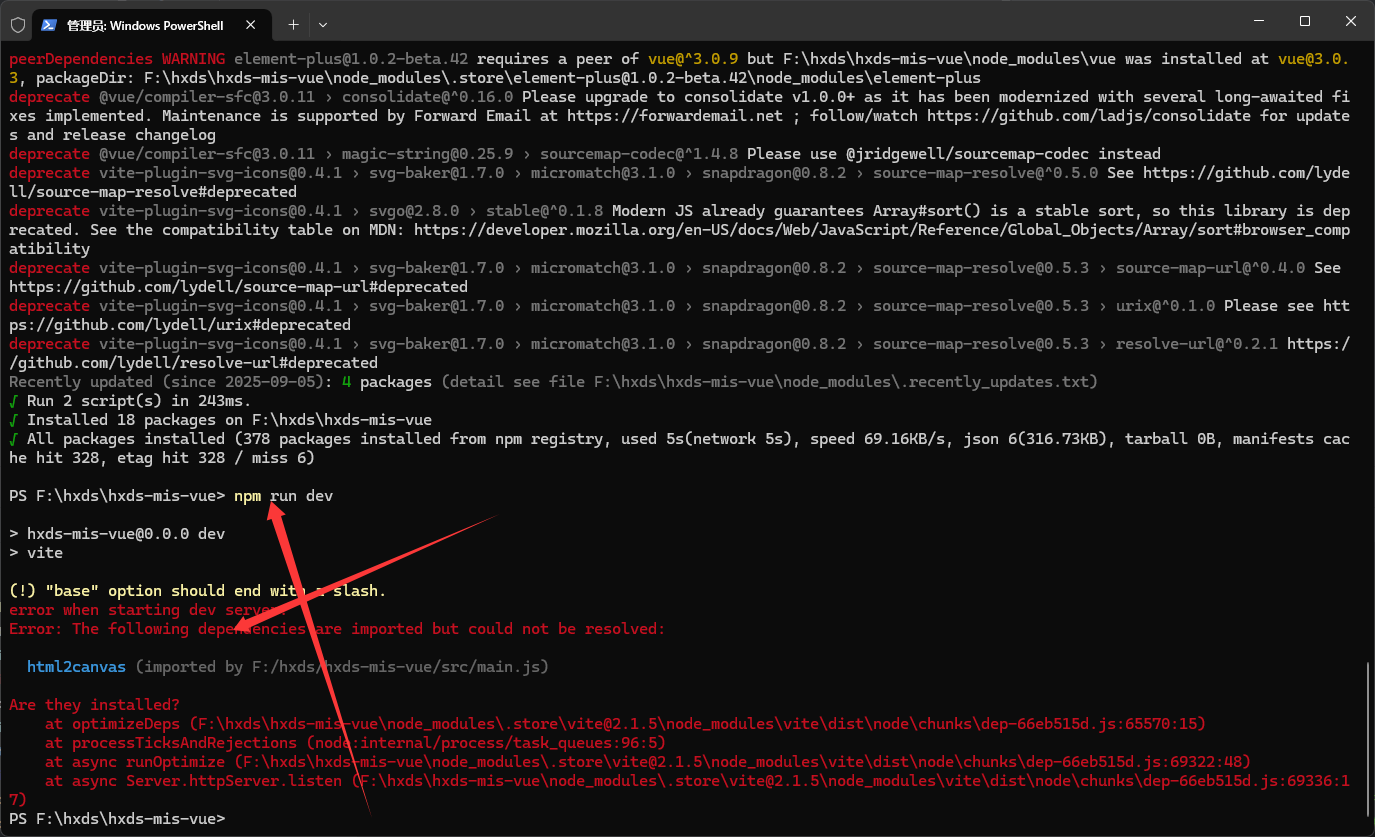Minimize the terminal window
This screenshot has height=837, width=1375.
1259,21
